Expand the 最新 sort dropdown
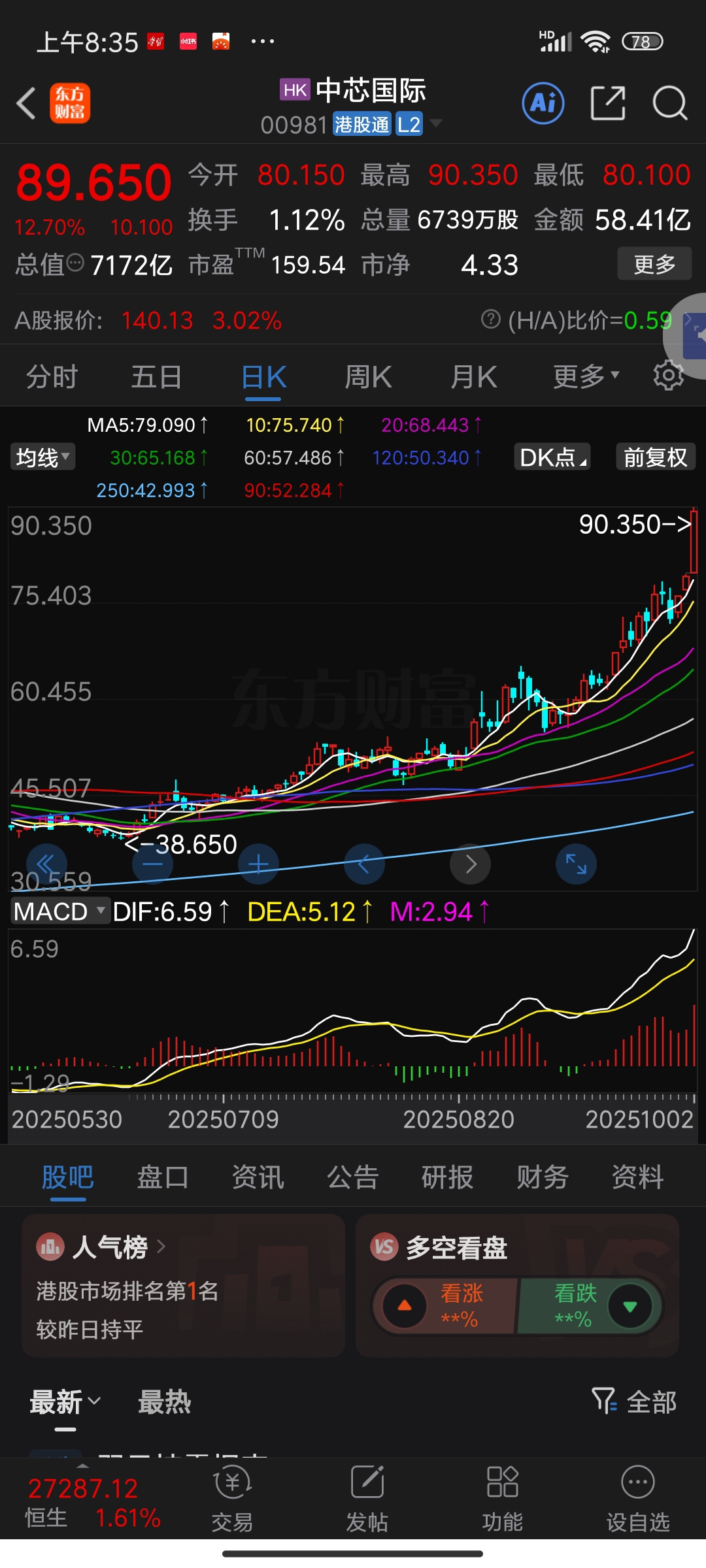 tap(65, 1401)
